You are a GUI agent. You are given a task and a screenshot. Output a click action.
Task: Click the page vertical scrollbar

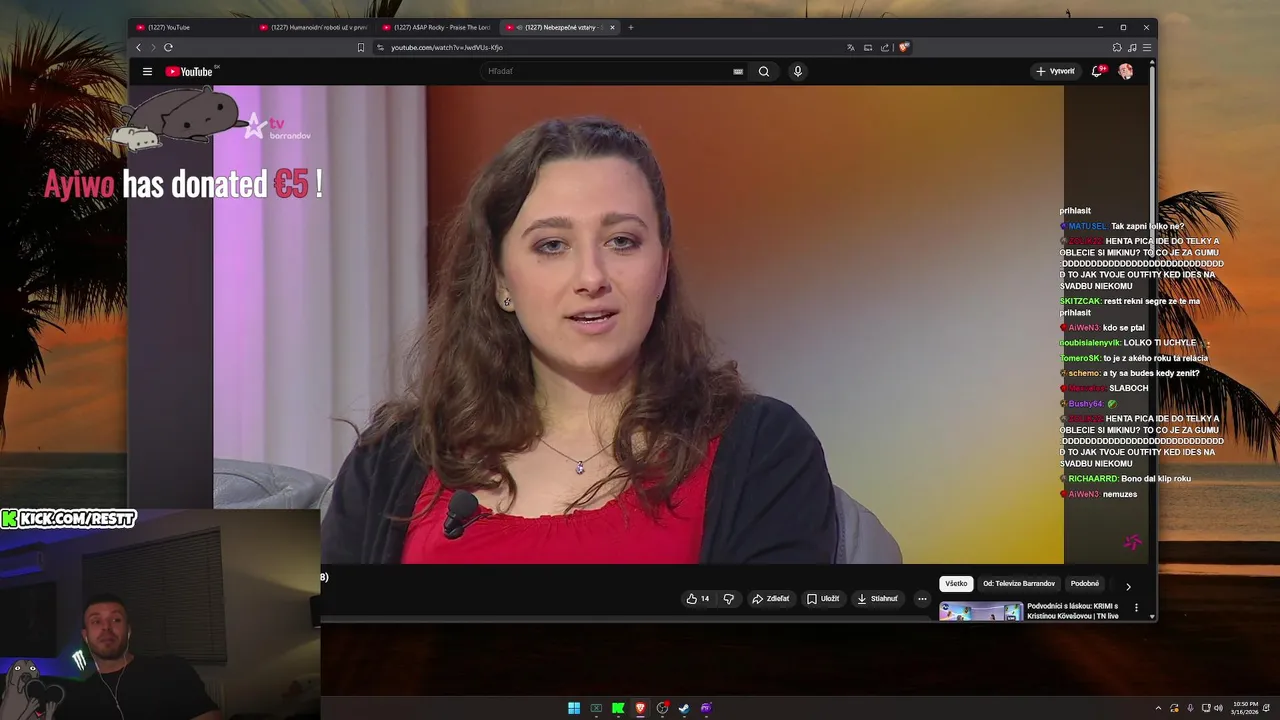coord(1153,338)
